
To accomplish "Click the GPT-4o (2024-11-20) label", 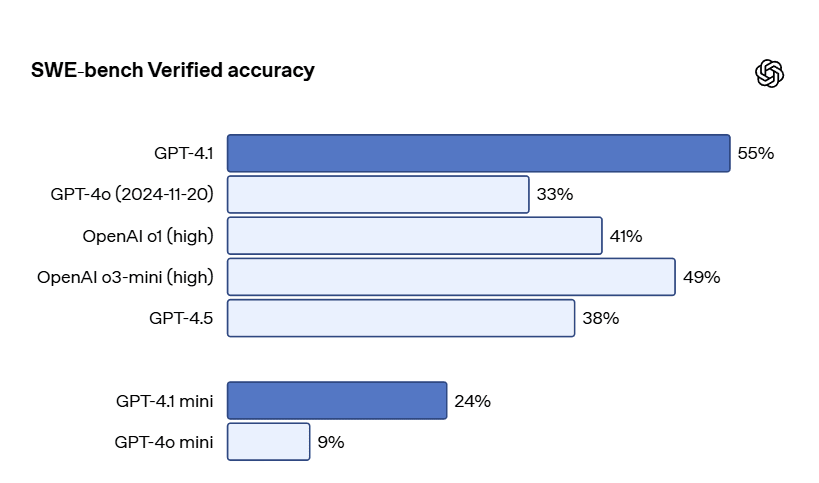I will click(x=132, y=194).
